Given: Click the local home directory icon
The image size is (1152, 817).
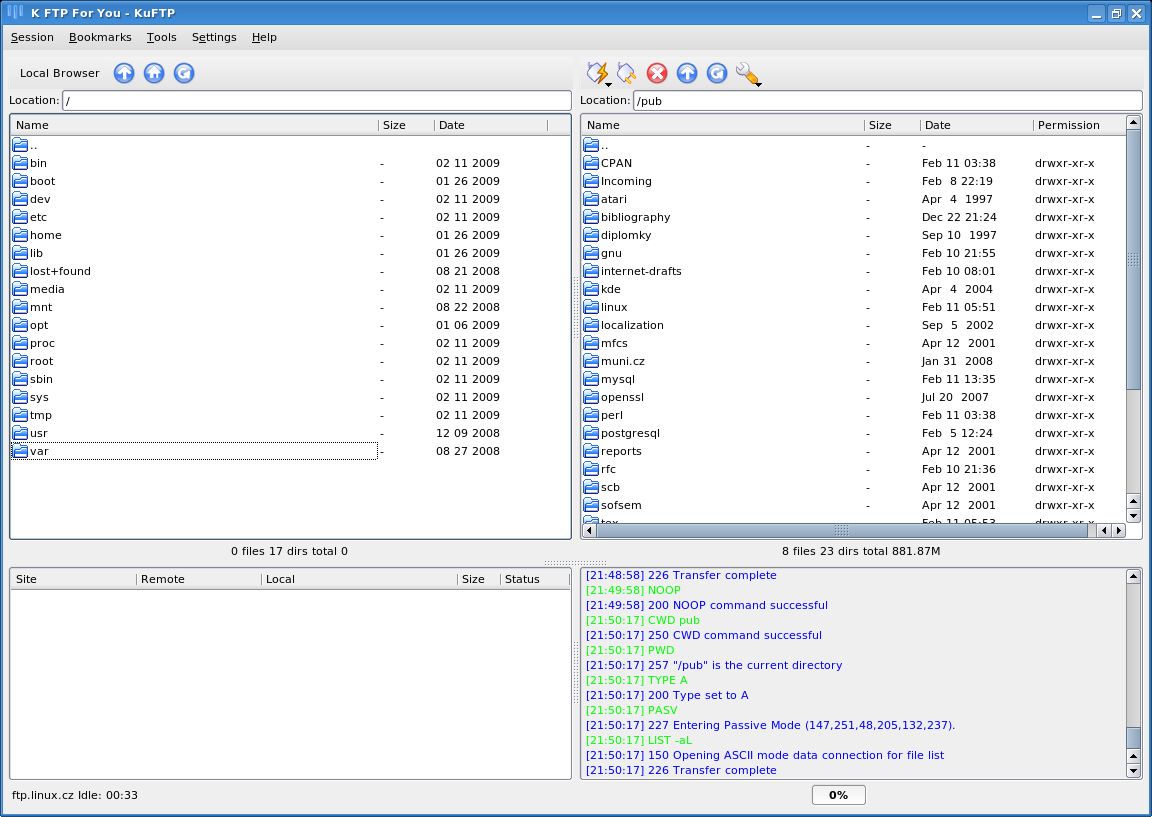Looking at the screenshot, I should coord(154,73).
